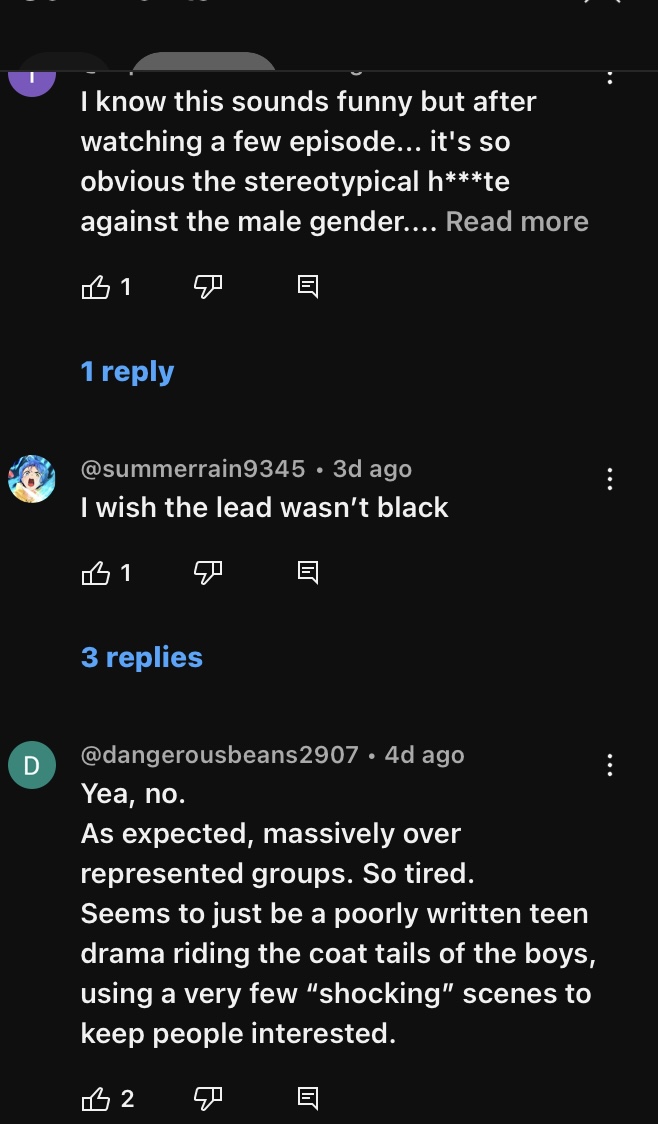Expand comment text with Read more

point(517,222)
